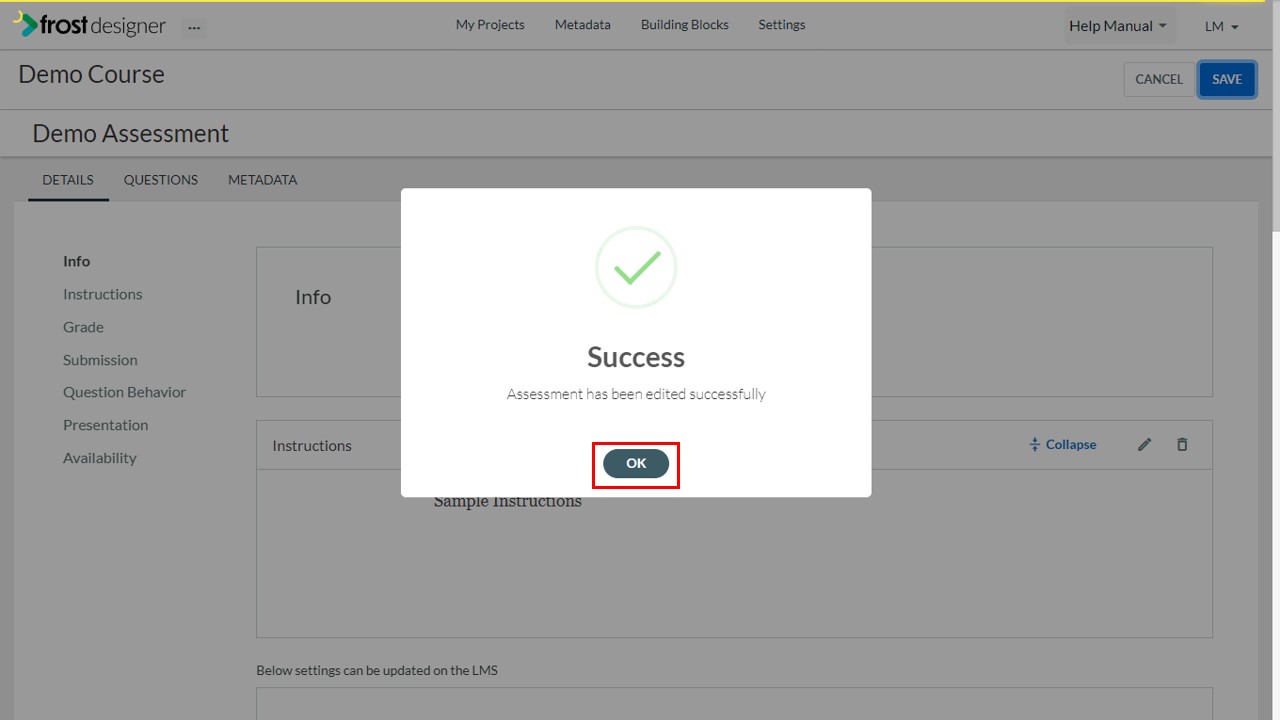
Task: Click OK in the Success dialog
Action: coord(636,463)
